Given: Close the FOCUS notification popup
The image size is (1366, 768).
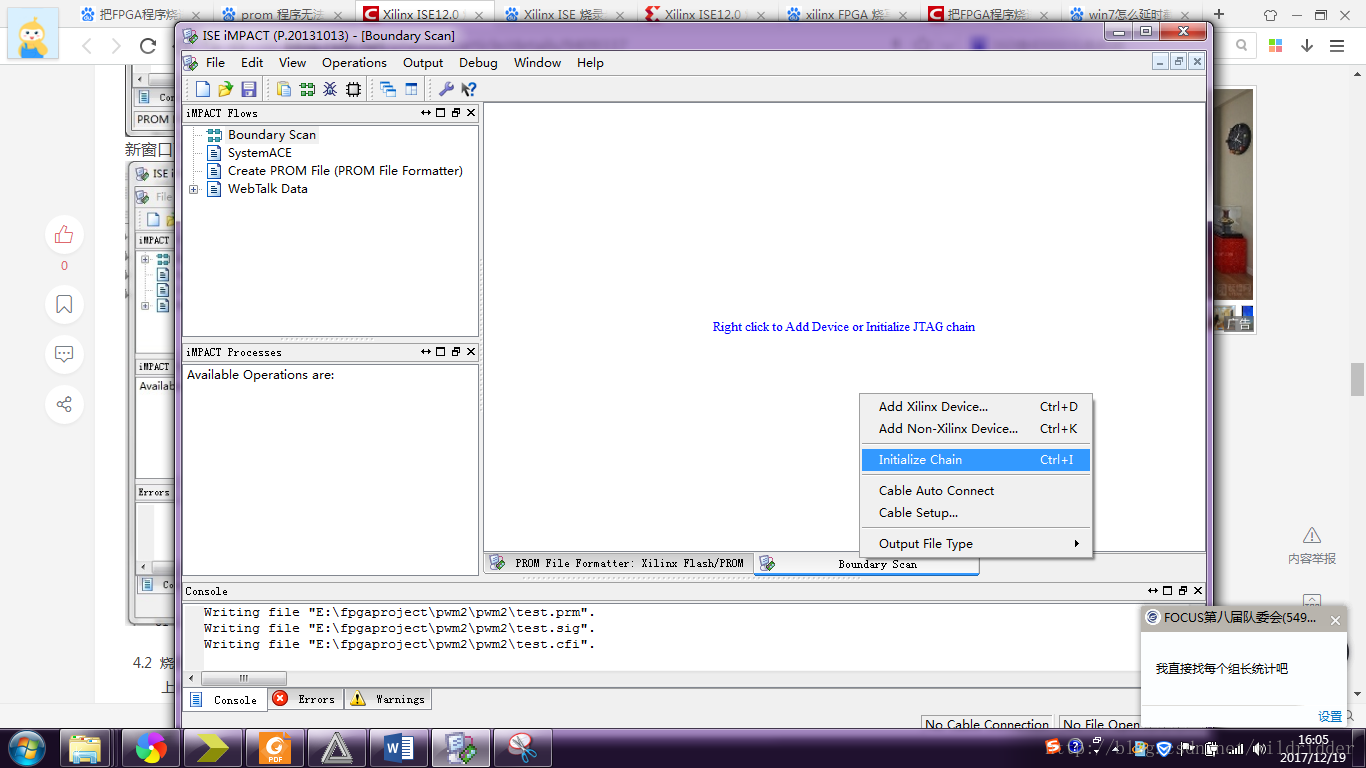Looking at the screenshot, I should (x=1335, y=620).
